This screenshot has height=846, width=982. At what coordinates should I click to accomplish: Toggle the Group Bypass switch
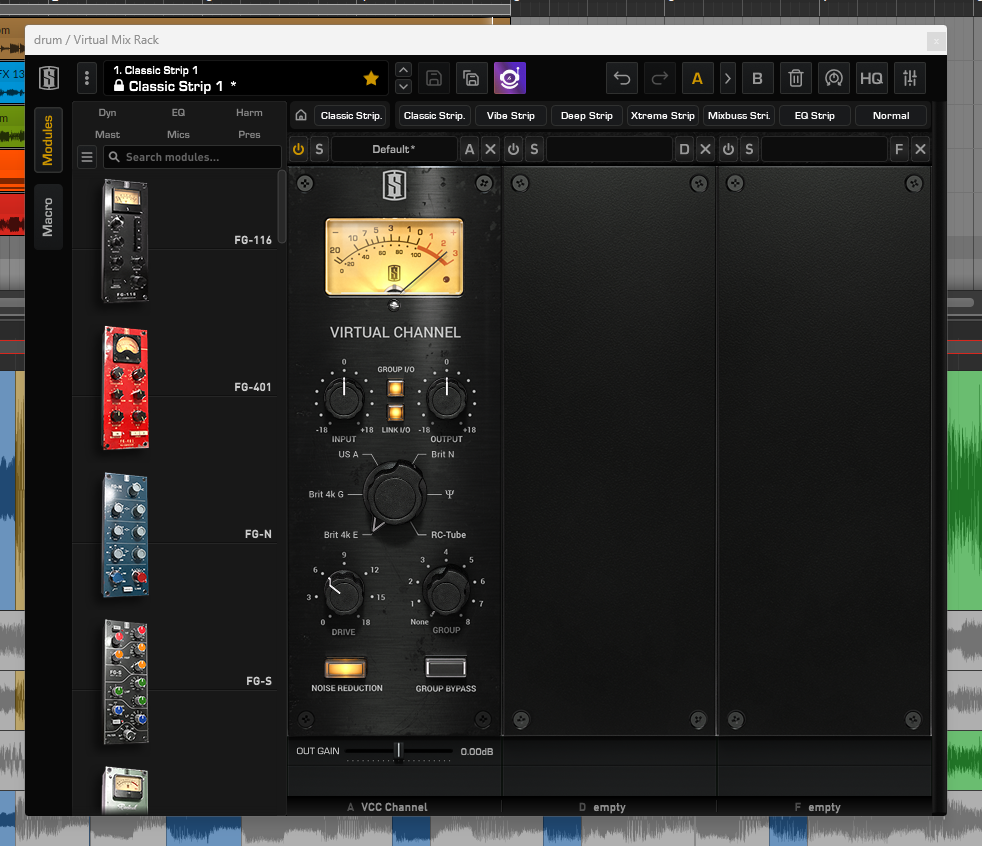(x=446, y=667)
